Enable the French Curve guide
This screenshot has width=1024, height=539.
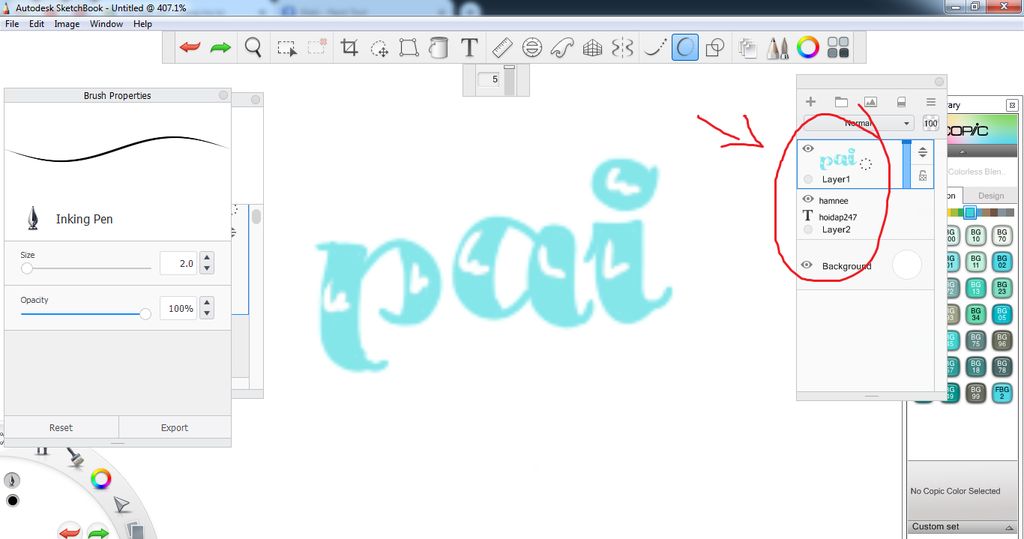point(562,48)
